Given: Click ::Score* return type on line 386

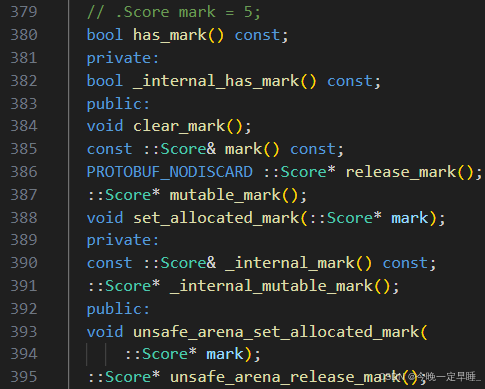Looking at the screenshot, I should click(x=299, y=172).
